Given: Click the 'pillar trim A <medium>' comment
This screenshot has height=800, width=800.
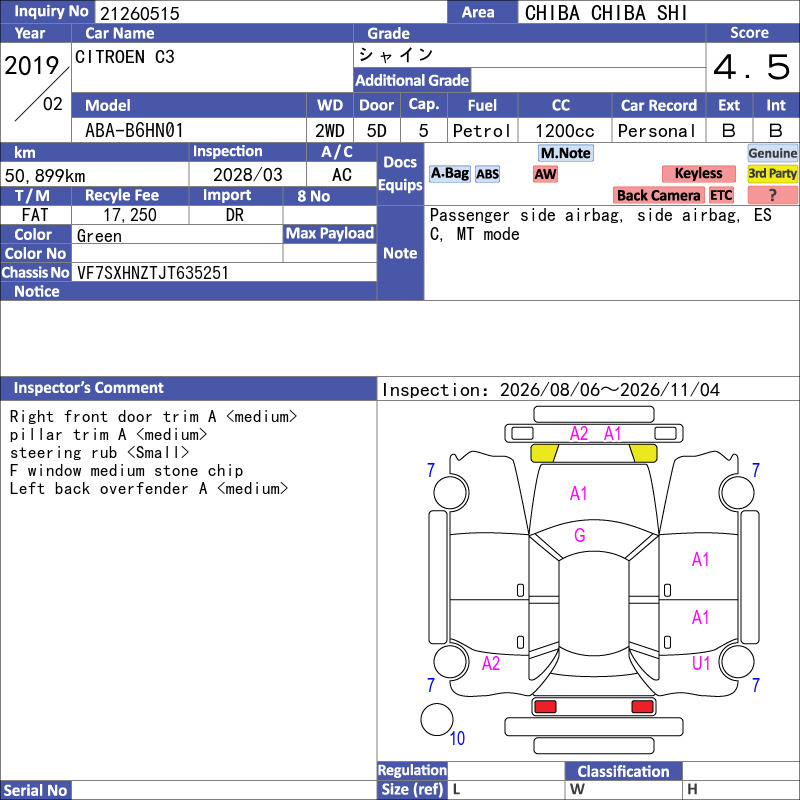Looking at the screenshot, I should (x=108, y=435).
